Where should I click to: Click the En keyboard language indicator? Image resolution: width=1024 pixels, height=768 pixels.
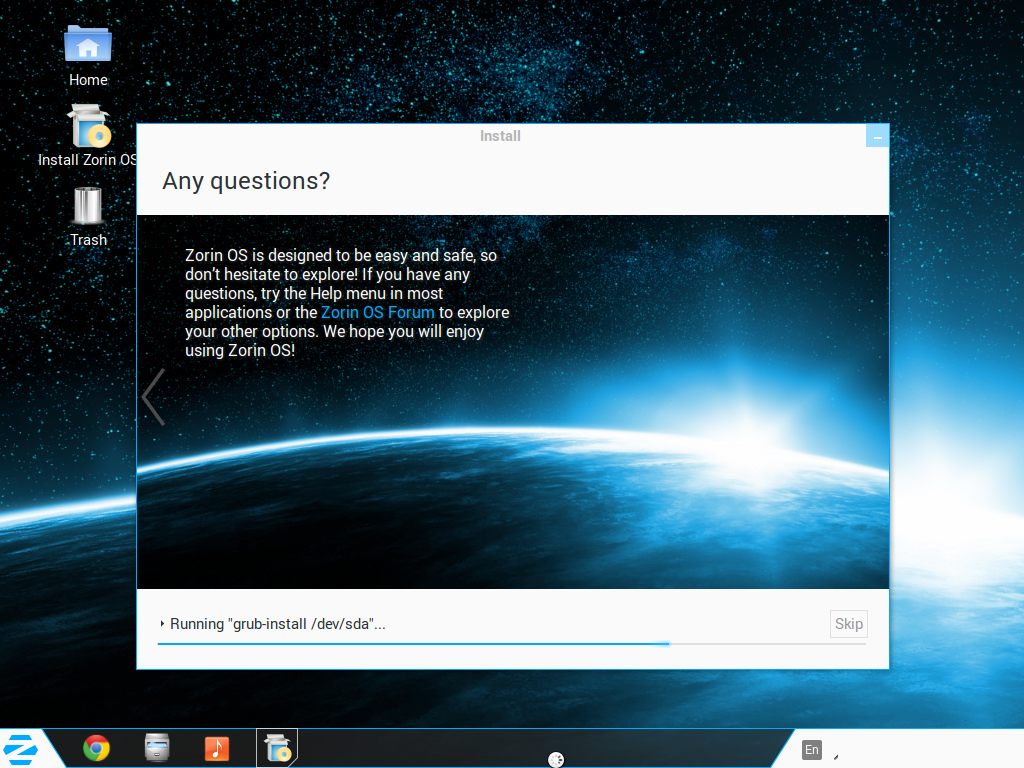coord(812,750)
